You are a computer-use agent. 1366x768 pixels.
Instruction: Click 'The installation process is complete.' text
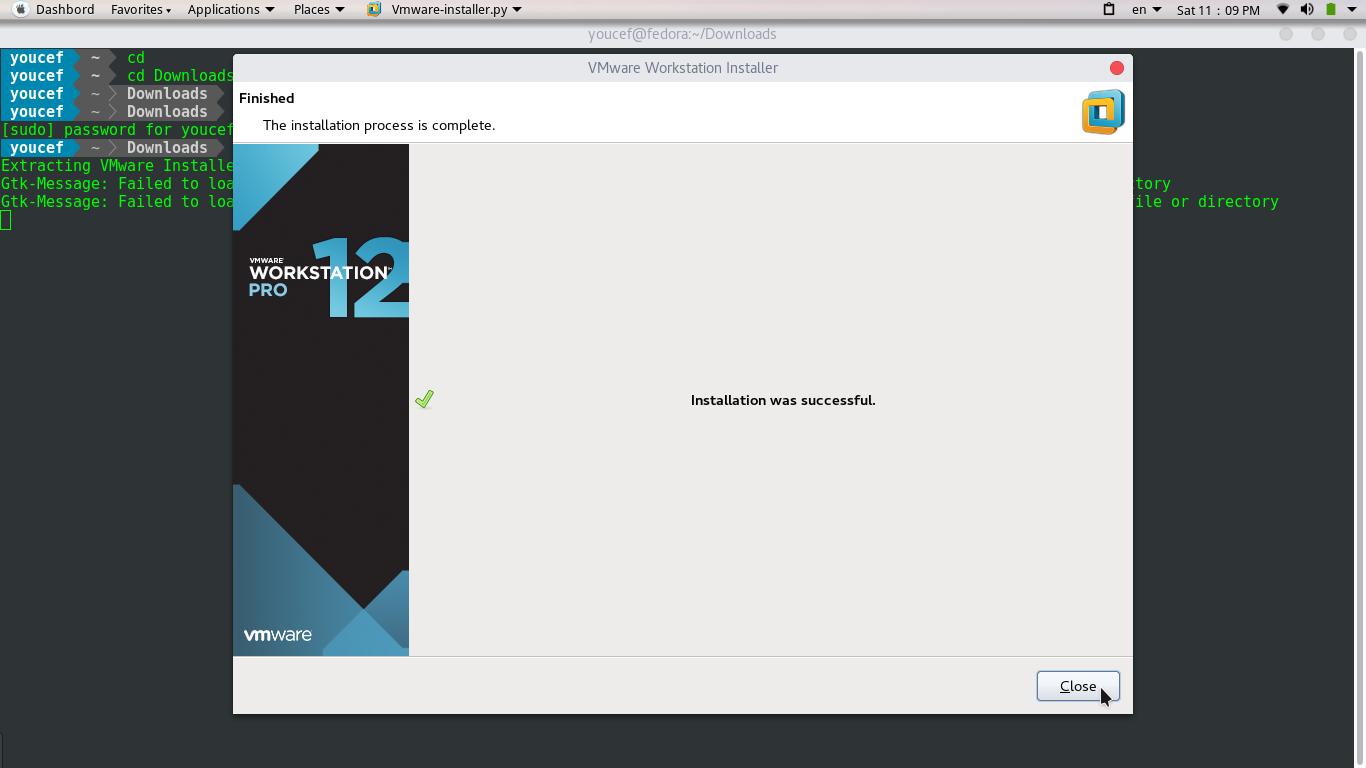[379, 125]
